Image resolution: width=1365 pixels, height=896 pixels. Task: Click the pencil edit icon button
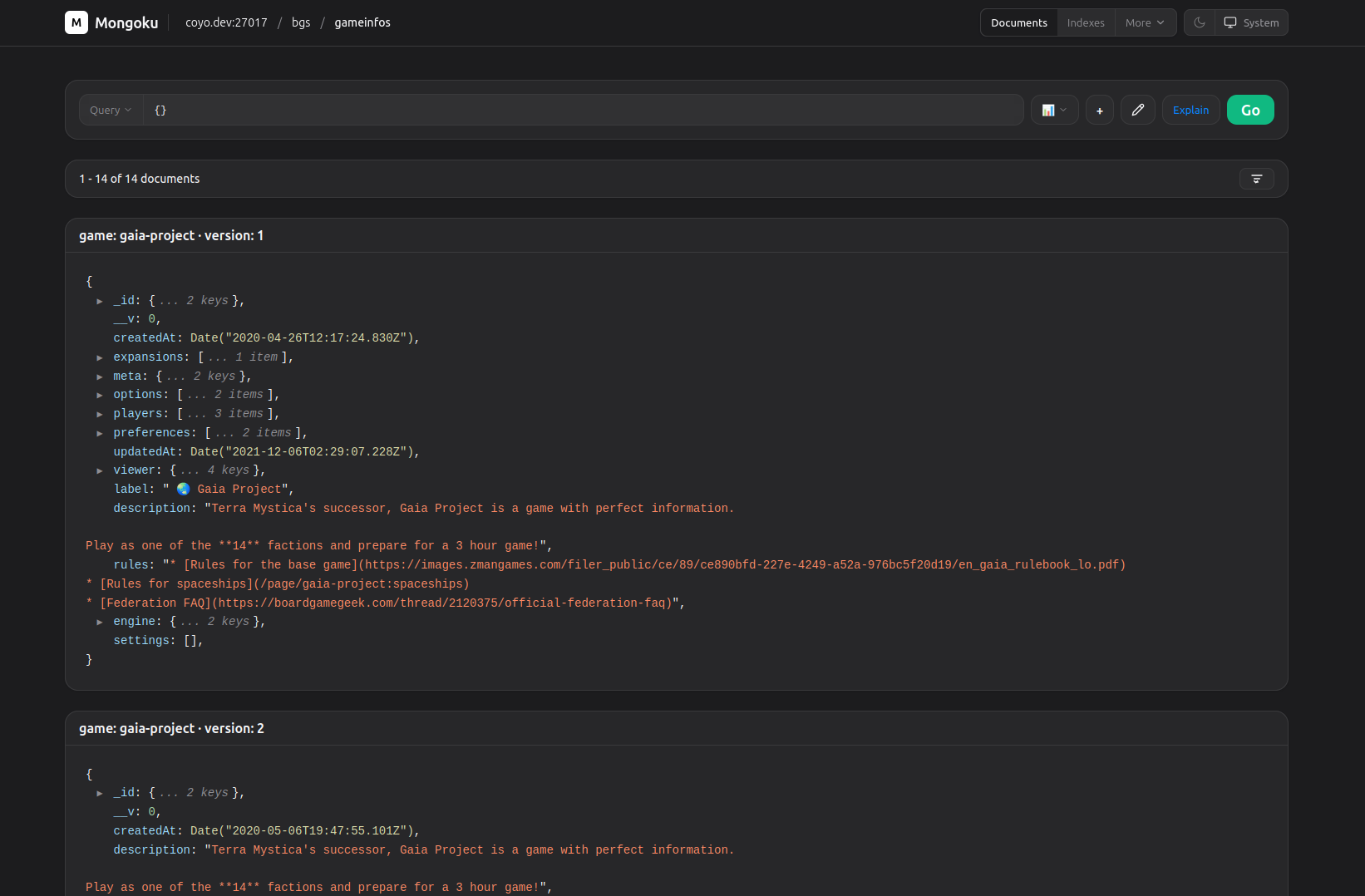coord(1137,110)
